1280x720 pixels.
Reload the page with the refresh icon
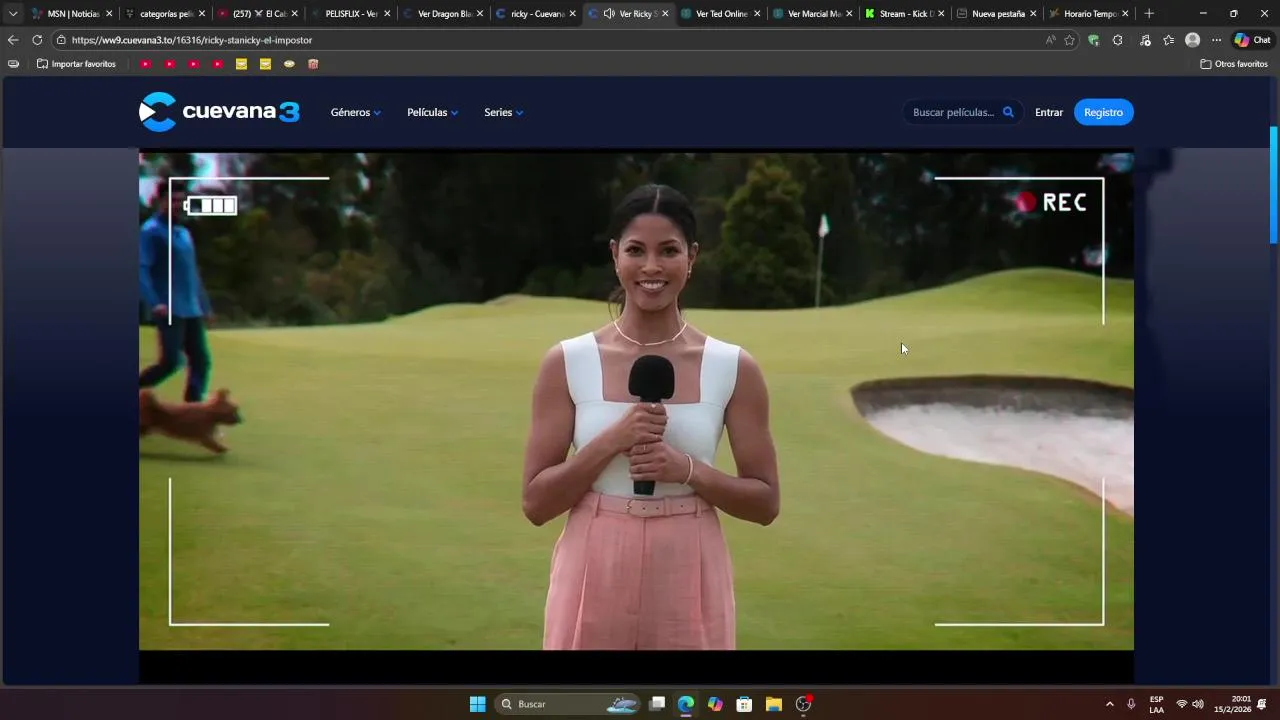(37, 40)
